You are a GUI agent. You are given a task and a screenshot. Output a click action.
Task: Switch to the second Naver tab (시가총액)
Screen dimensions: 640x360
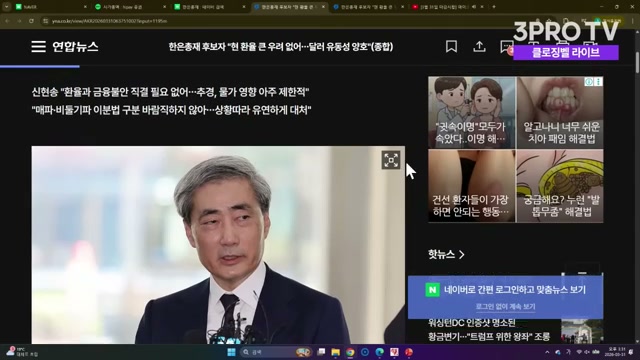point(130,7)
